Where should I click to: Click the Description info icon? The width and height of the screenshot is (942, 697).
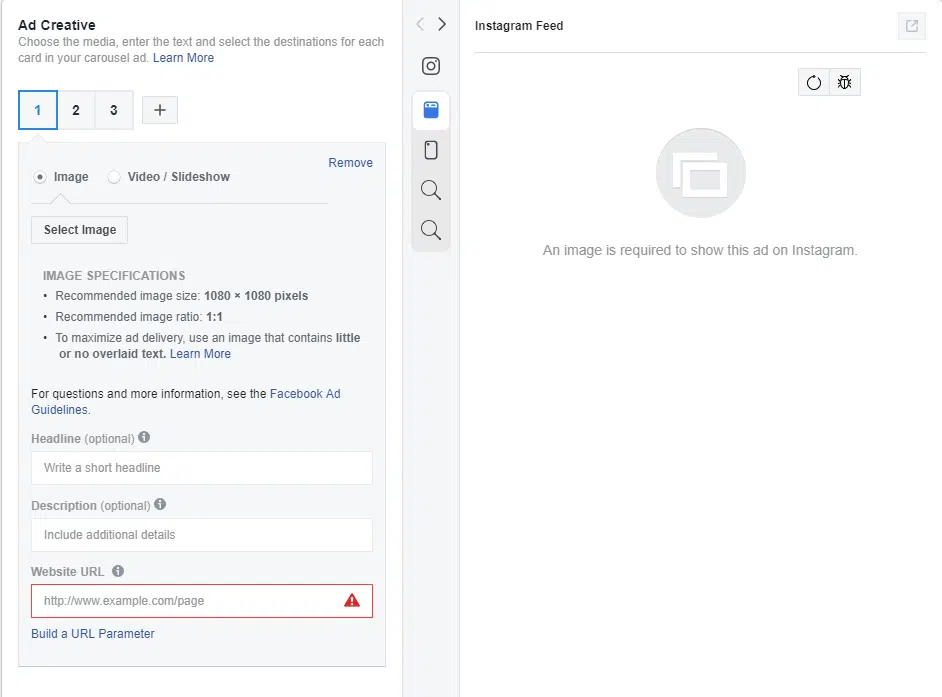(160, 504)
